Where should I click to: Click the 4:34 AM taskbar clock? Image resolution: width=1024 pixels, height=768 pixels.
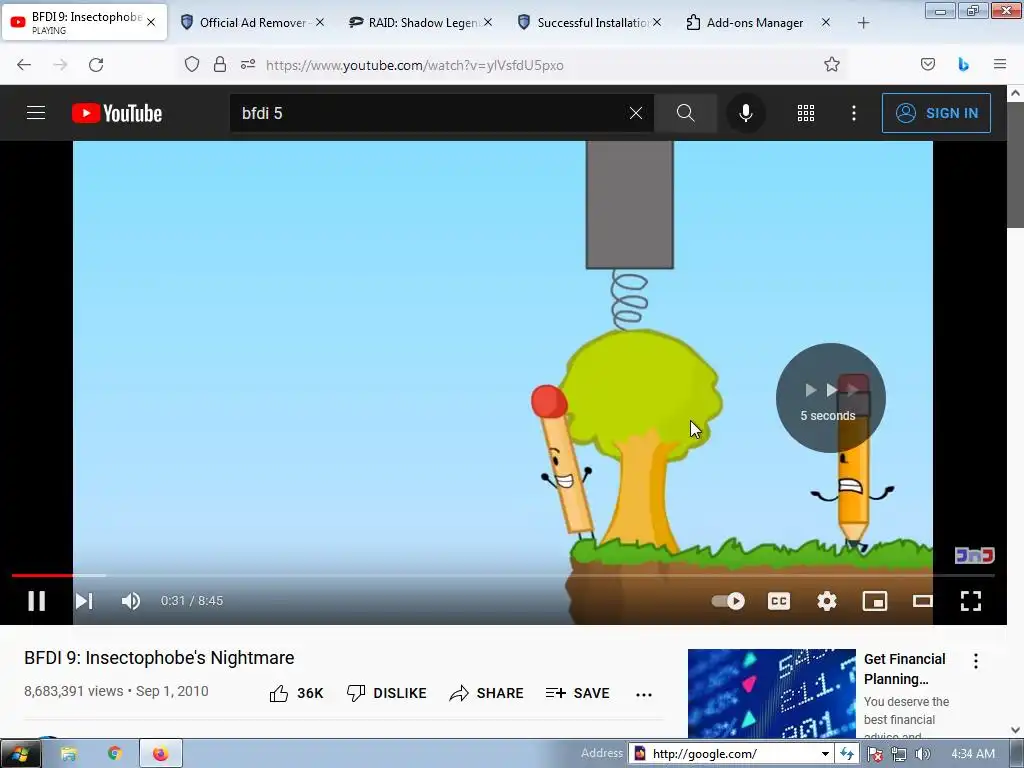pyautogui.click(x=973, y=754)
